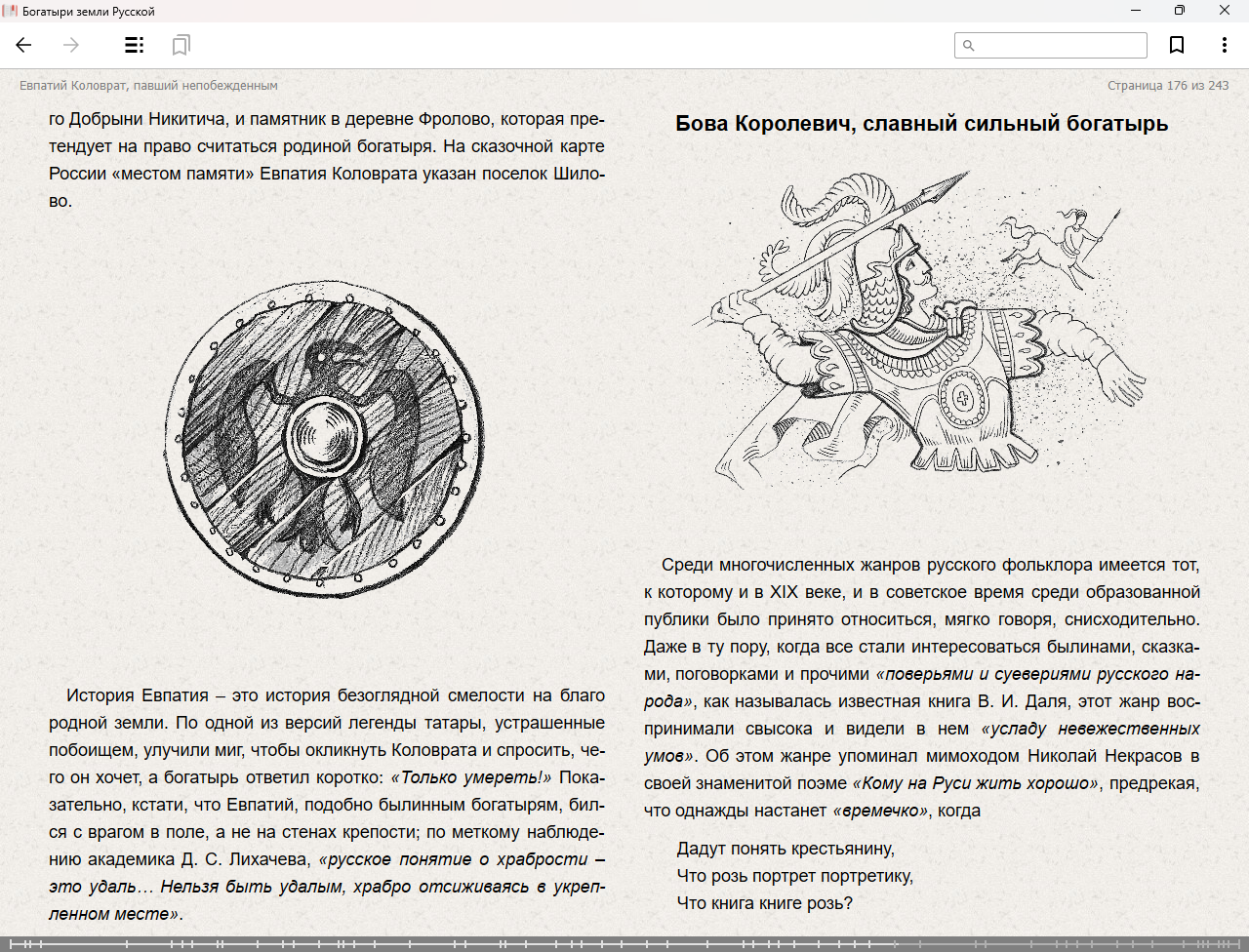Click the forward navigation arrow

coord(71,45)
